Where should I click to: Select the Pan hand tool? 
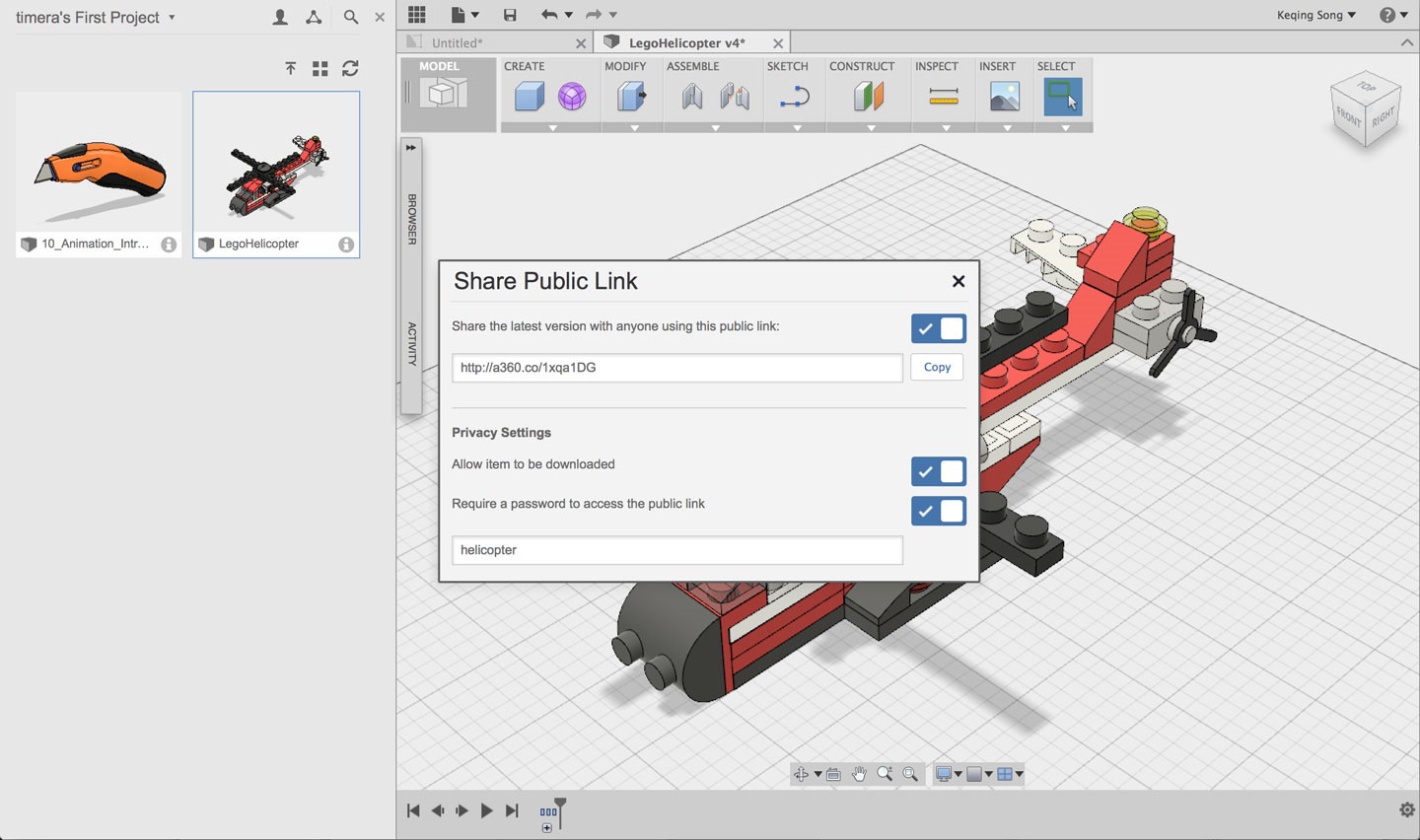859,774
